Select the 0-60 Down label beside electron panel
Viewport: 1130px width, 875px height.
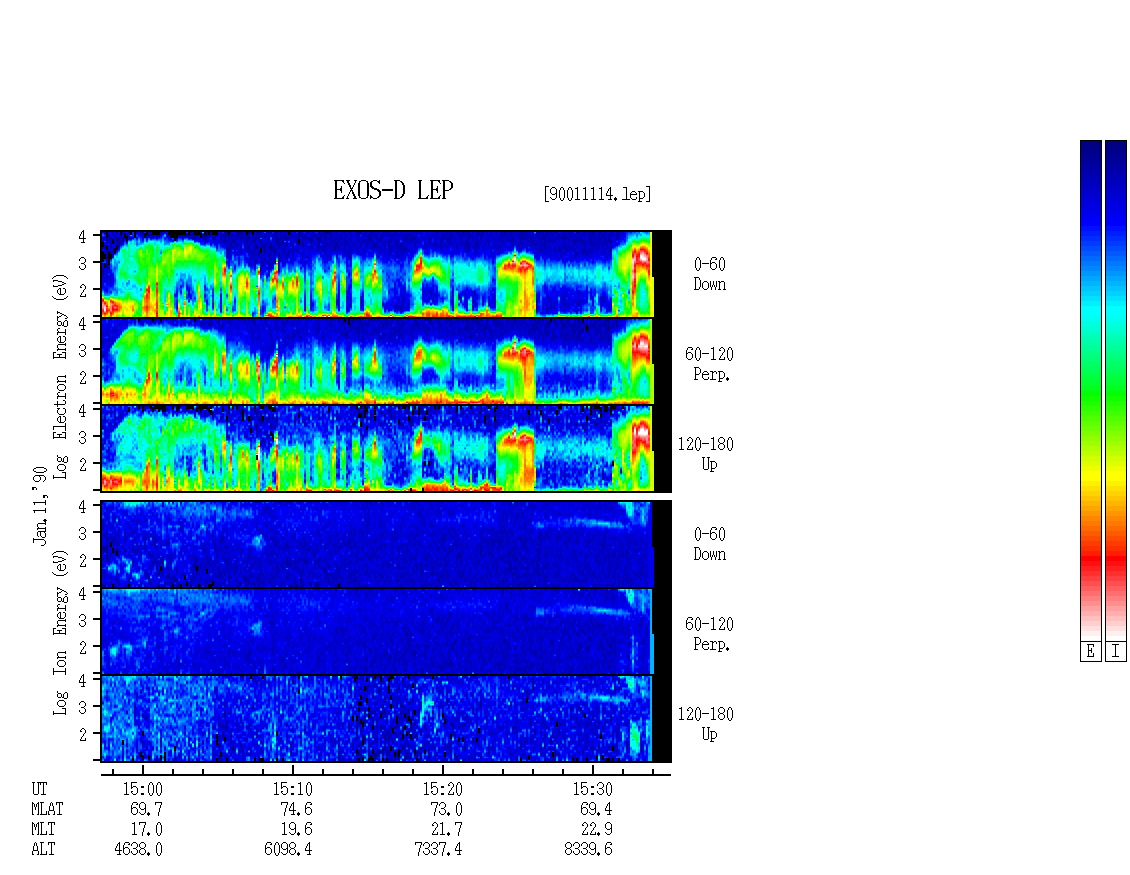tap(710, 274)
